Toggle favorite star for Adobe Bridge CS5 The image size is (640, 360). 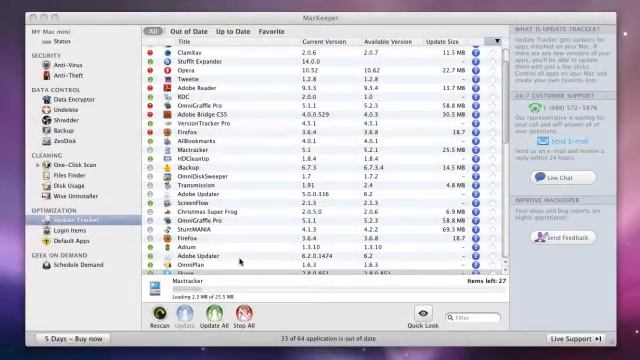coord(493,115)
